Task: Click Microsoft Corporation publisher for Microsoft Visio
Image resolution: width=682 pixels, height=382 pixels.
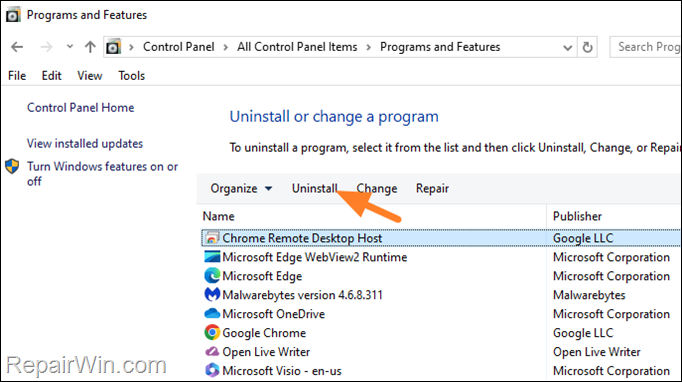Action: pyautogui.click(x=611, y=371)
